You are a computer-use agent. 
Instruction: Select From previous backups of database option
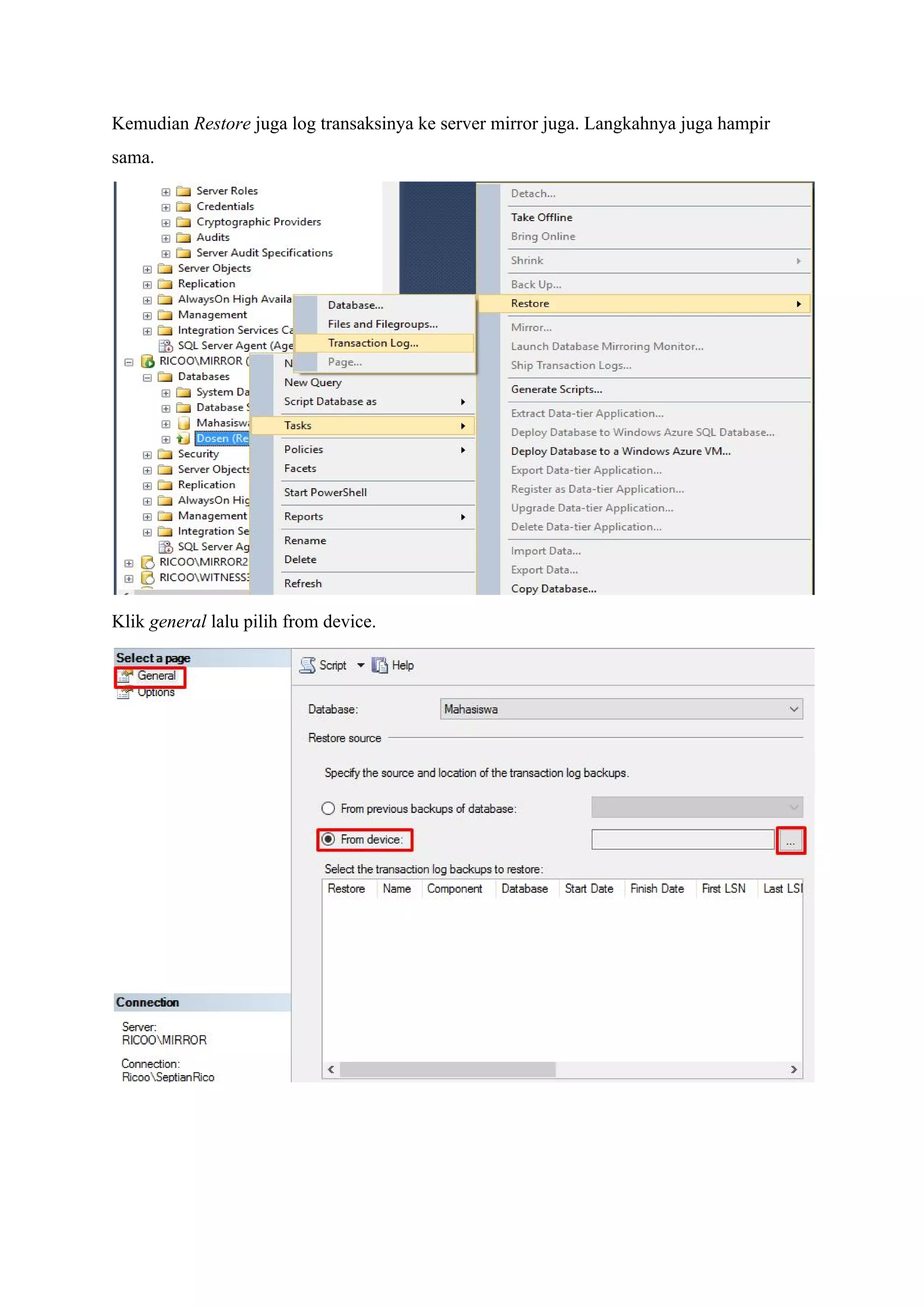pos(328,808)
